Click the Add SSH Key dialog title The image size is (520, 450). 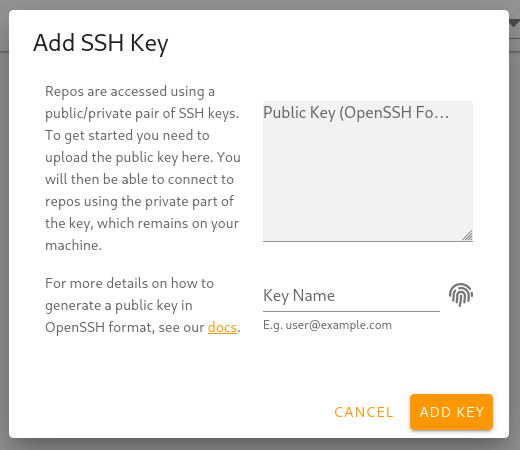(101, 43)
